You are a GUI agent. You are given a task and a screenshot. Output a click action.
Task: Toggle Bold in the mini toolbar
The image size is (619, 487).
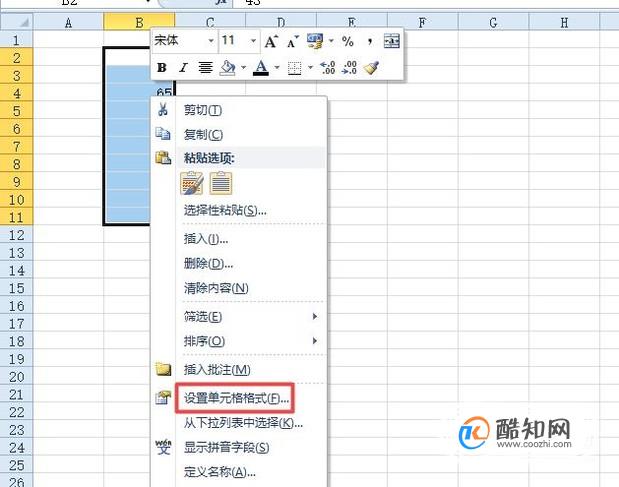pos(162,68)
